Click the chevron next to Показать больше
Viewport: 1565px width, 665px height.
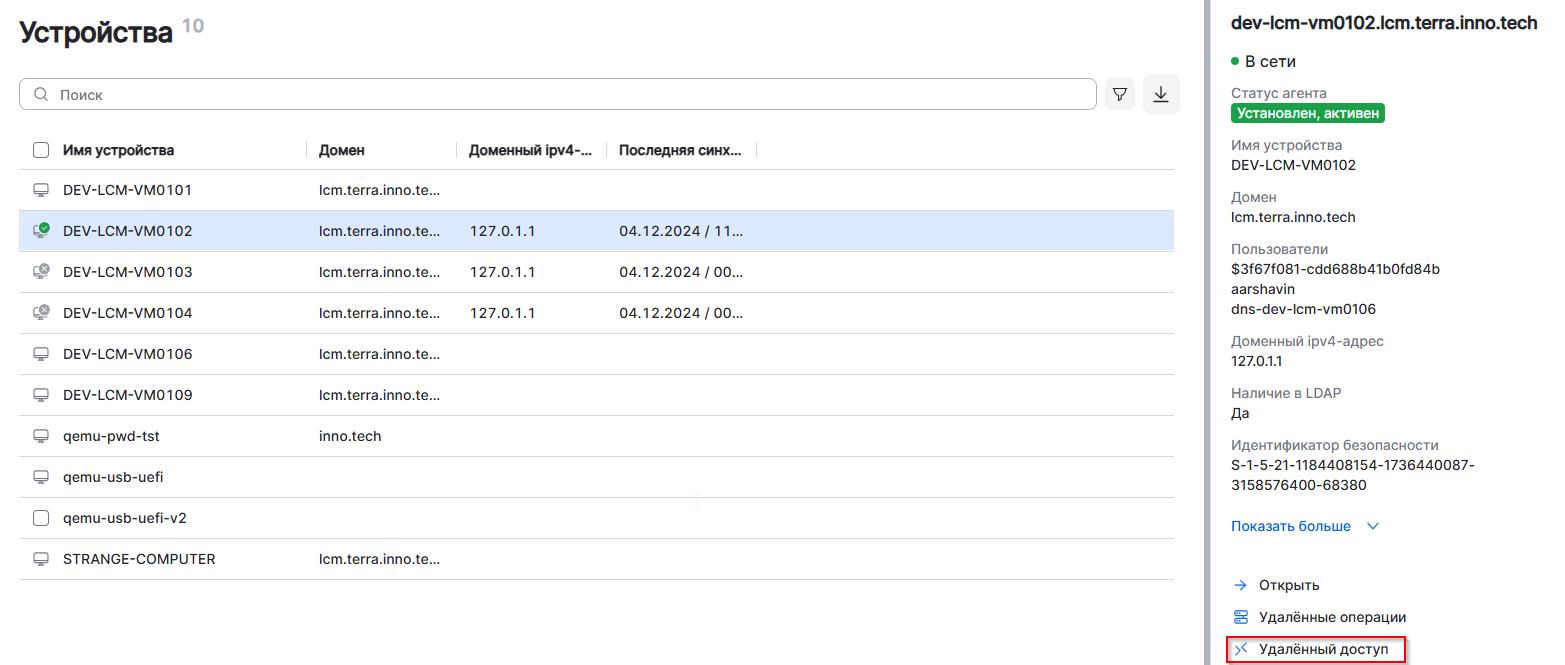(1373, 526)
